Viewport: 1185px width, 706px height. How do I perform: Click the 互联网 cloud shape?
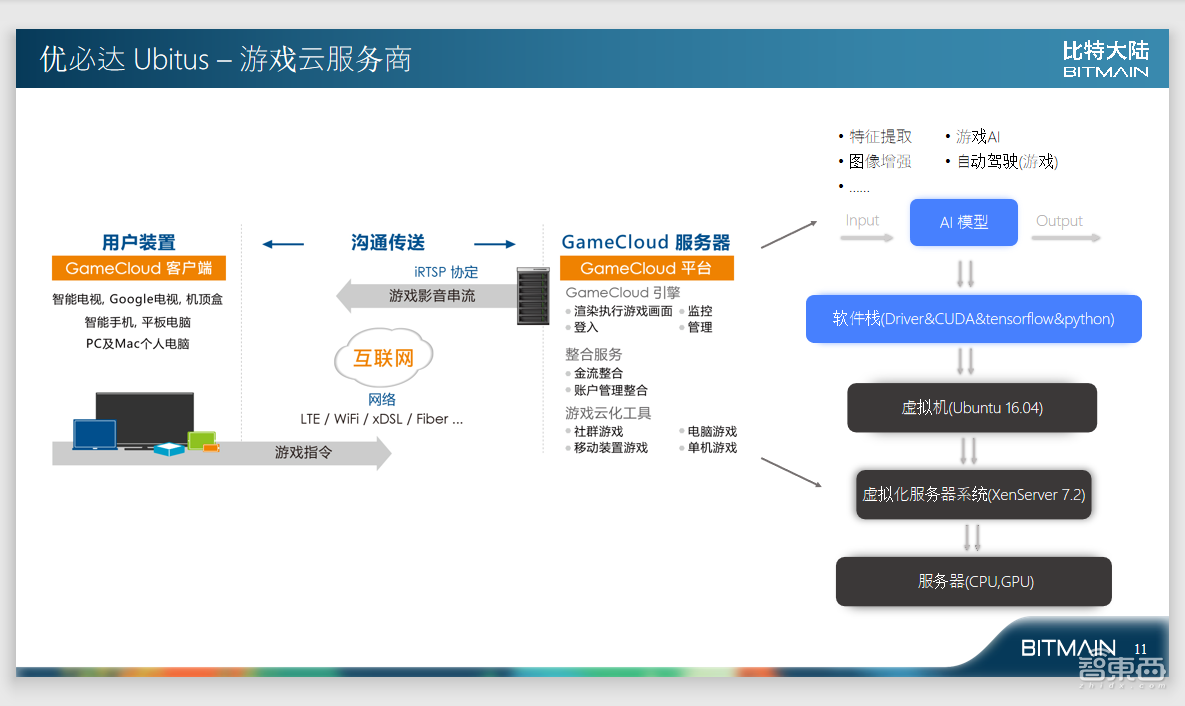coord(383,357)
